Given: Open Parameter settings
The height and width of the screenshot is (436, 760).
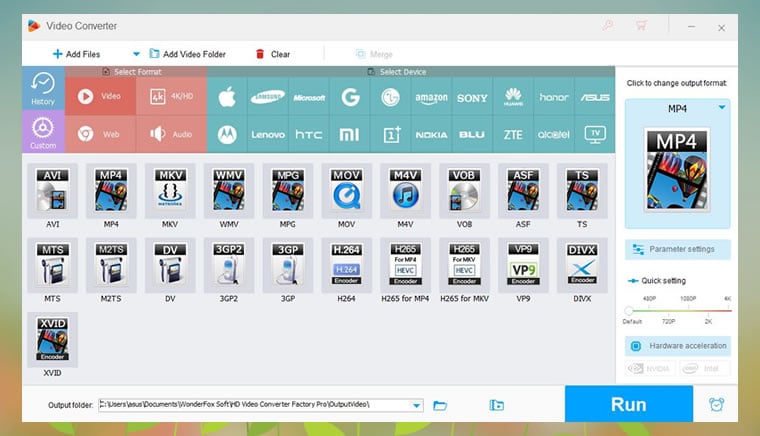Looking at the screenshot, I should pos(677,249).
